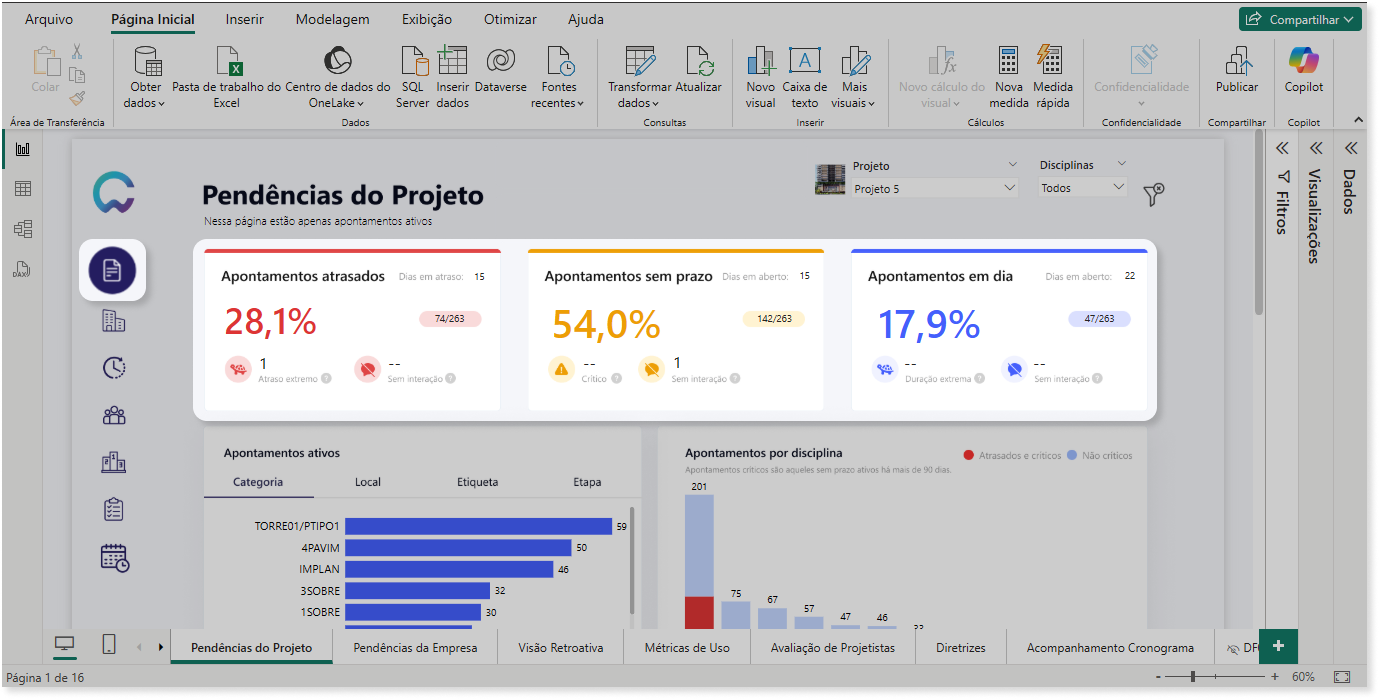The image size is (1379, 699).
Task: Click Transformar dados icon
Action: pos(640,61)
